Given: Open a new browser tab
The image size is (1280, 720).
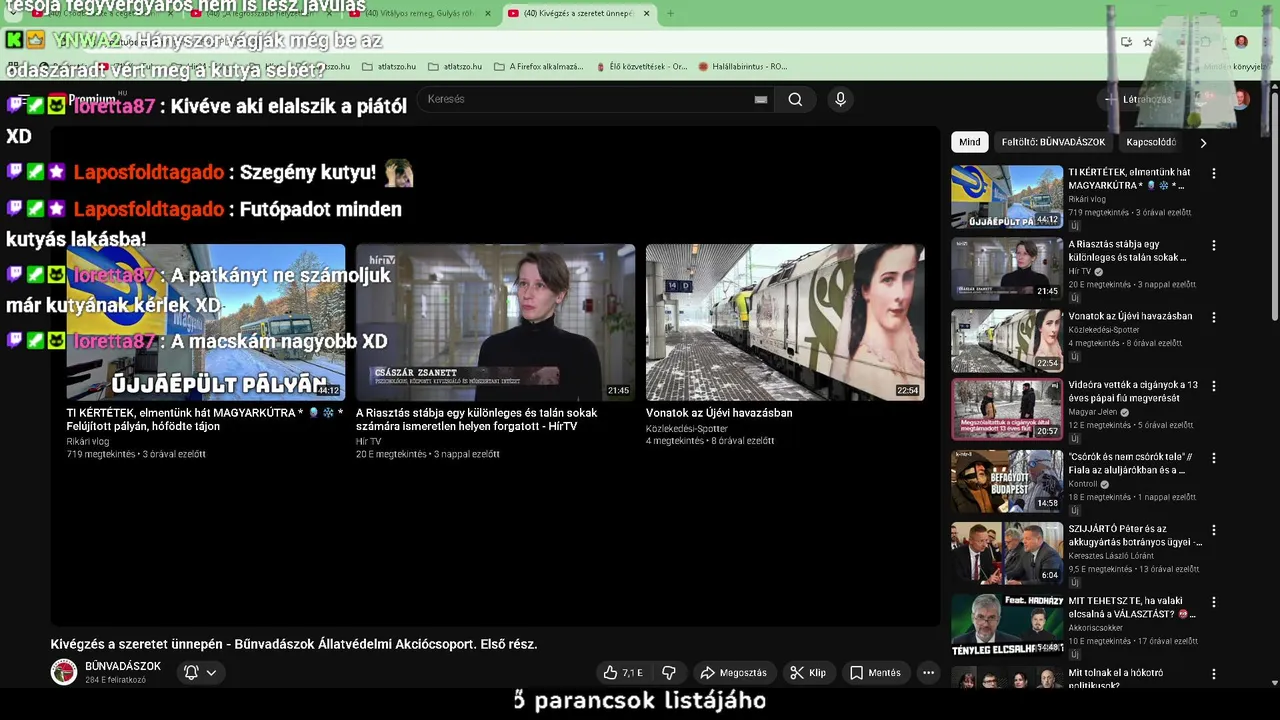Looking at the screenshot, I should 670,13.
